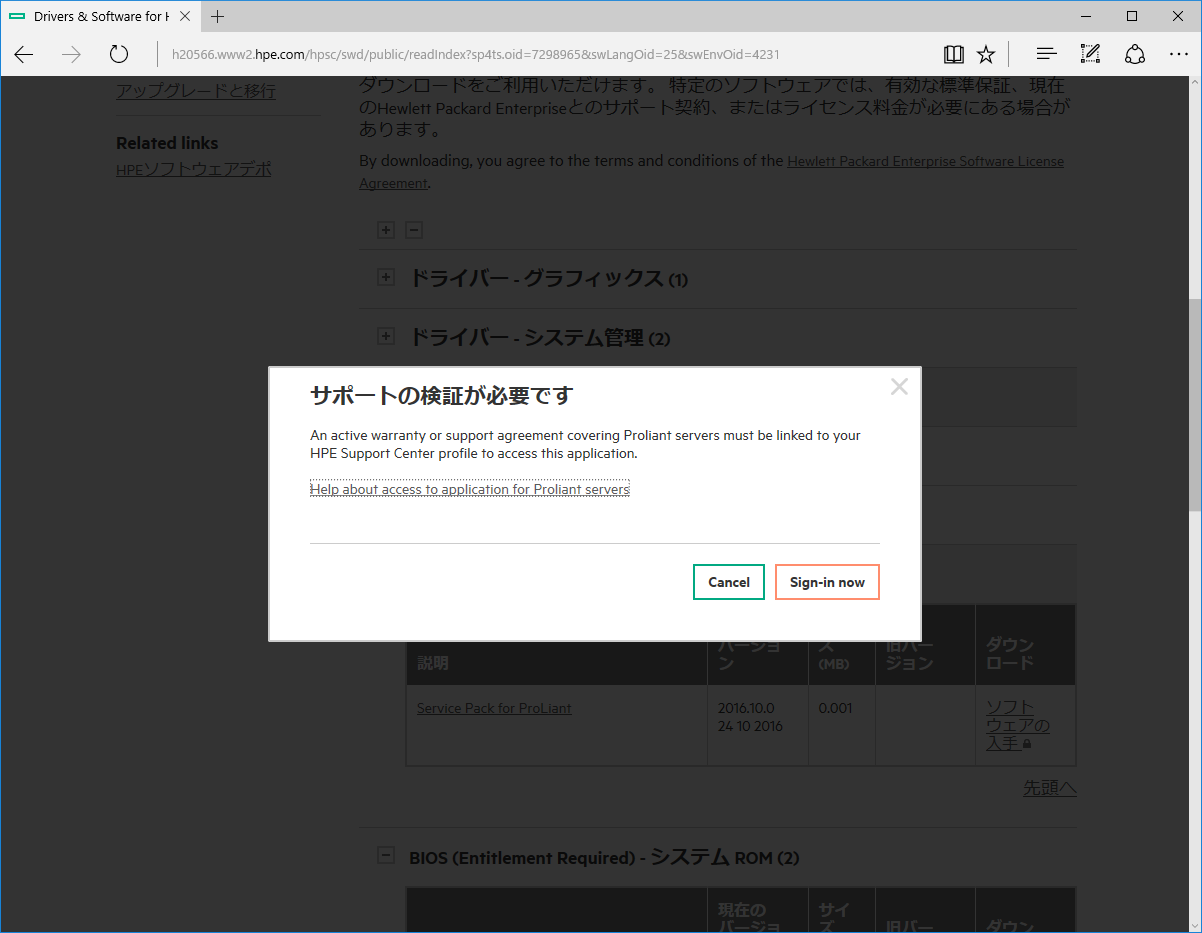The height and width of the screenshot is (933, 1202).
Task: Select the Drivers & Software tab
Action: (x=100, y=16)
